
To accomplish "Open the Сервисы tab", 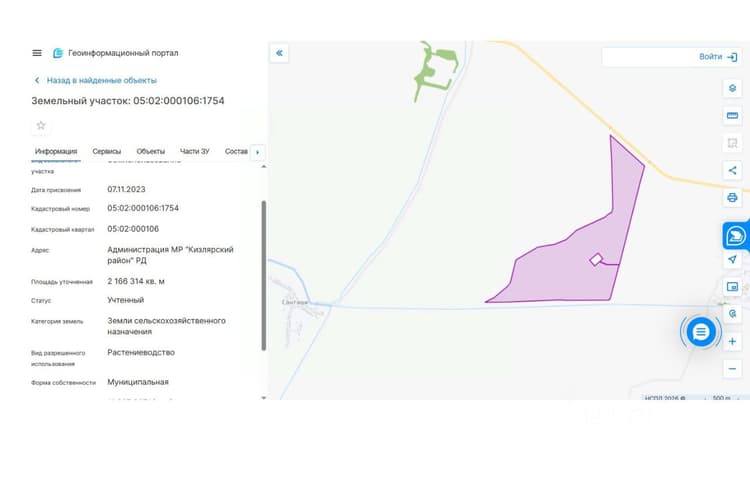I will click(107, 151).
